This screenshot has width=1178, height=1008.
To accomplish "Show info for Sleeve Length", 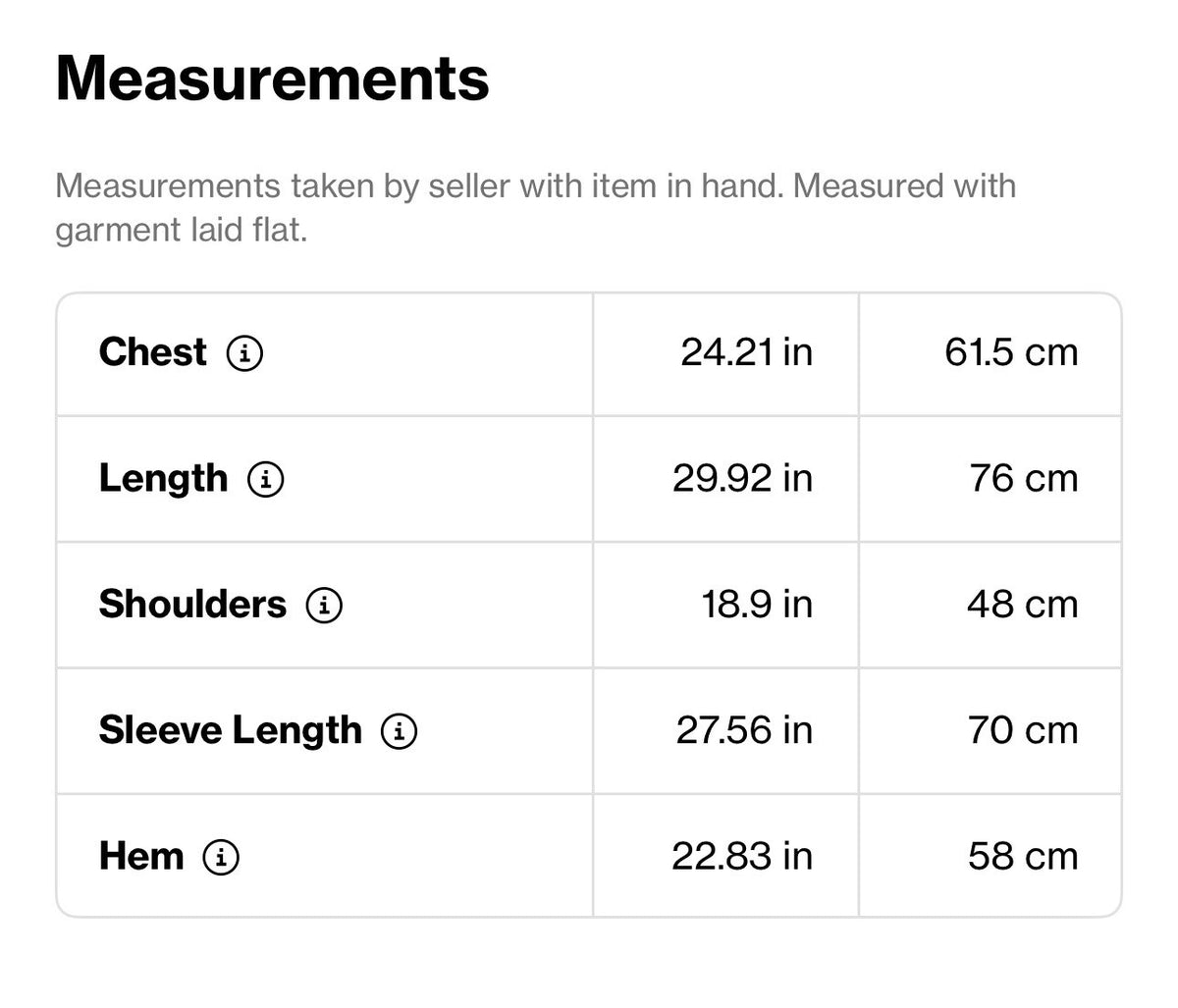I will click(x=400, y=731).
